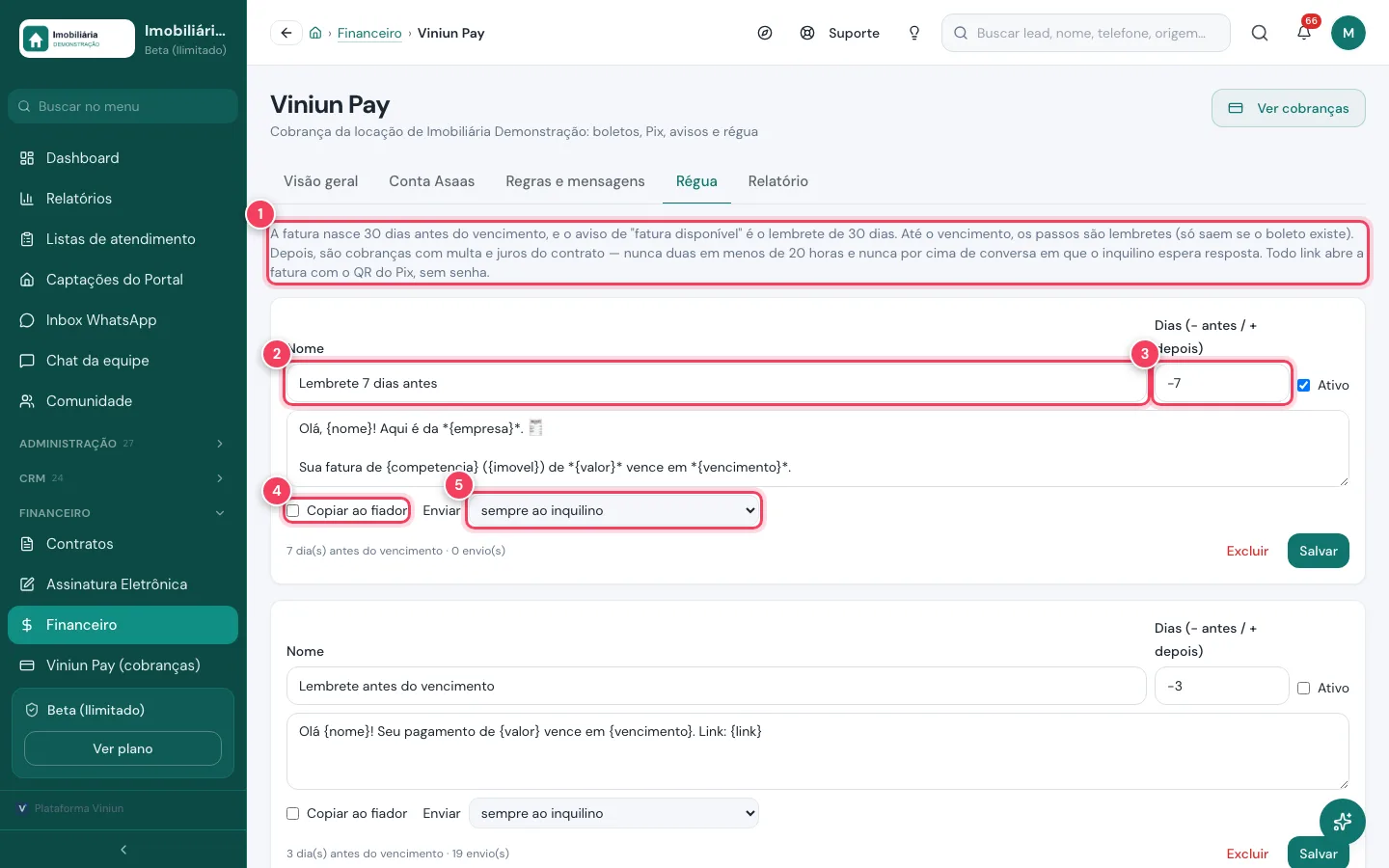This screenshot has height=868, width=1389.
Task: Open Contratos in the sidebar
Action: point(123,544)
